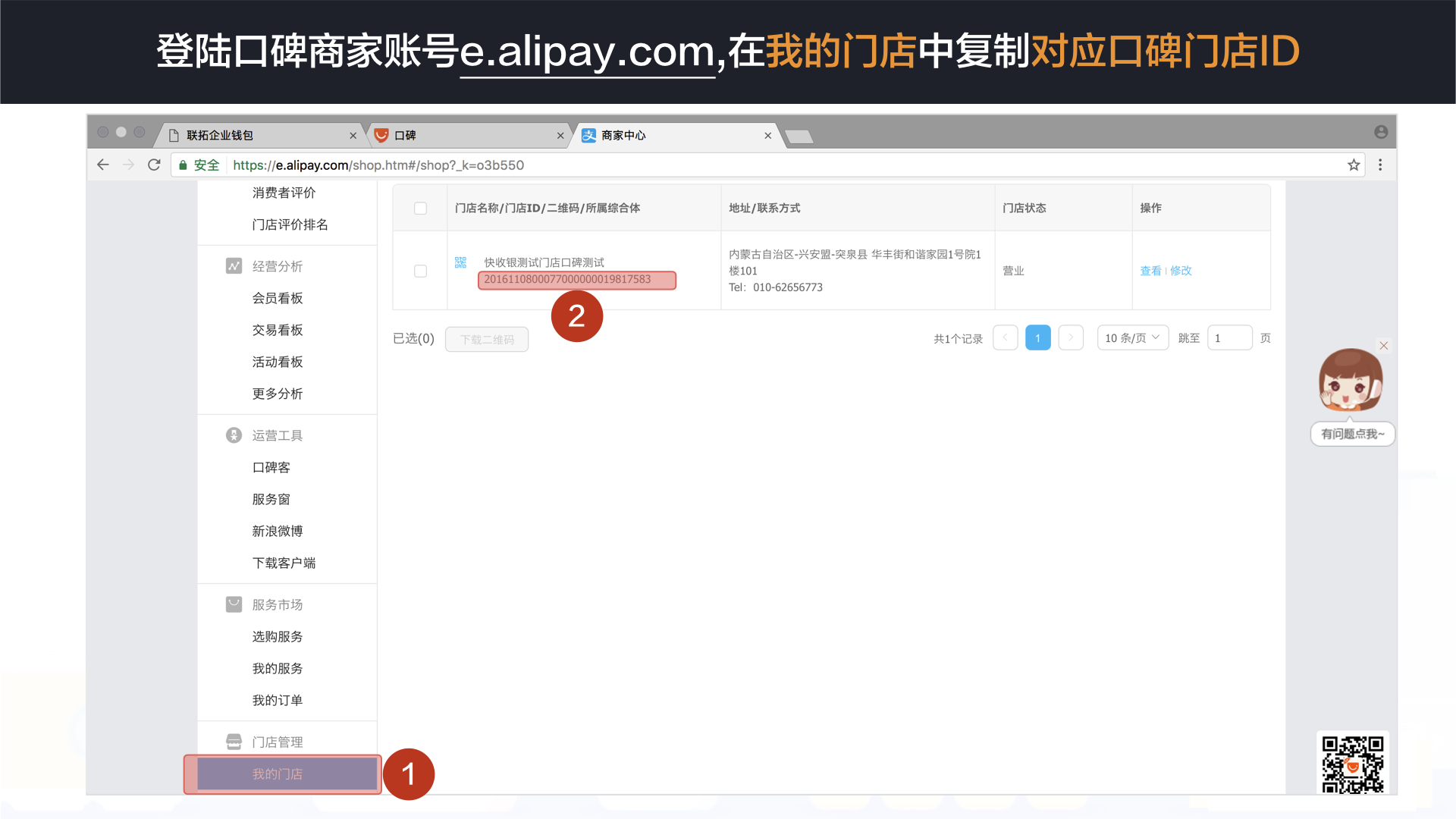Open the browser profile avatar icon

[1381, 132]
